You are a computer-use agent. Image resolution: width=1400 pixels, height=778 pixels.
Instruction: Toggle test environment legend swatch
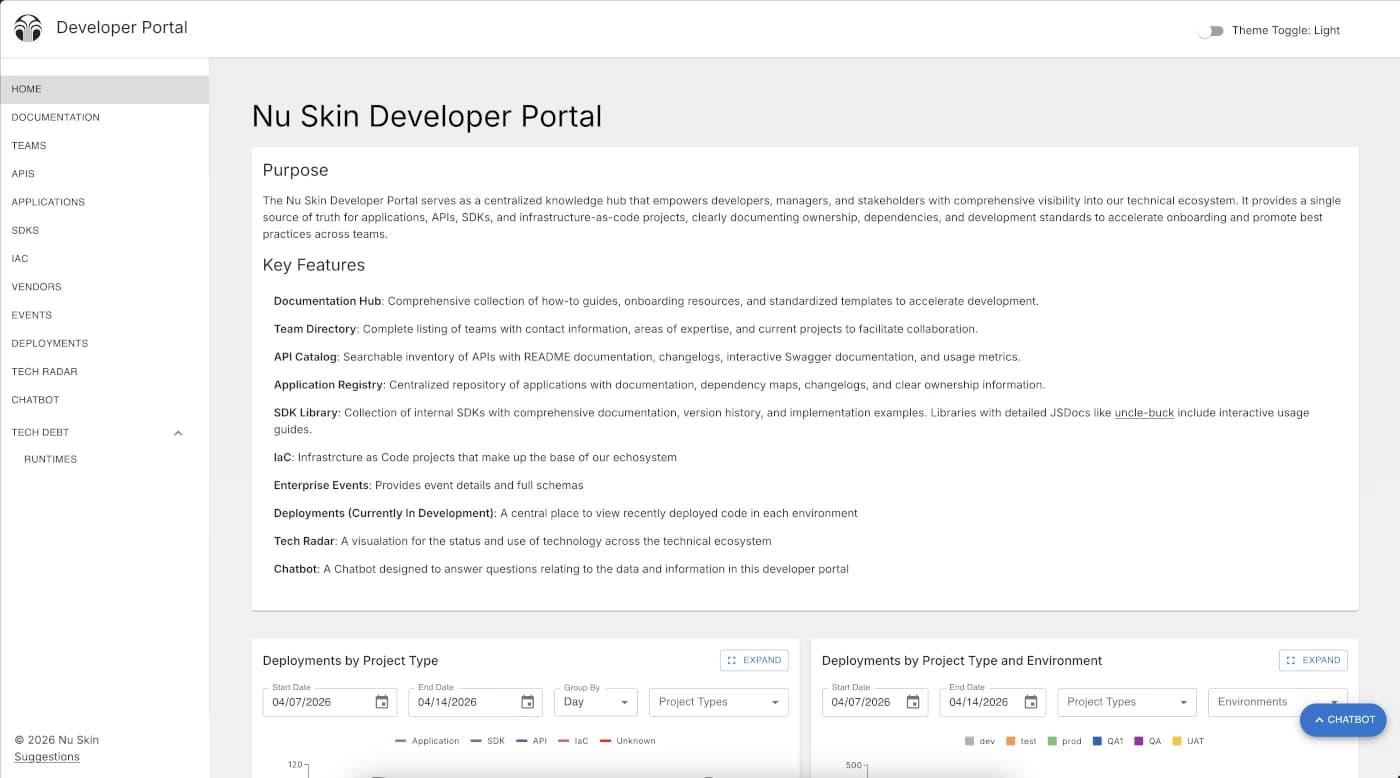(x=1011, y=741)
